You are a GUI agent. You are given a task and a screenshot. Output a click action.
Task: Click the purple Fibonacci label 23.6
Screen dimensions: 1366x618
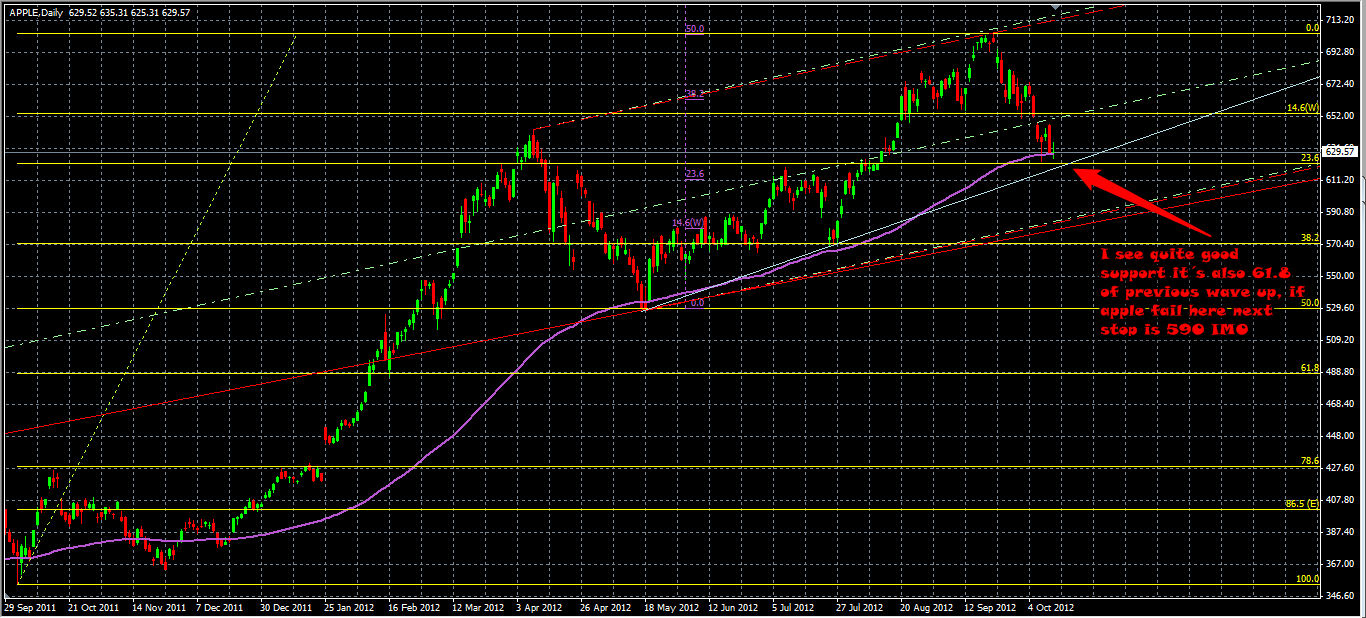[x=695, y=174]
